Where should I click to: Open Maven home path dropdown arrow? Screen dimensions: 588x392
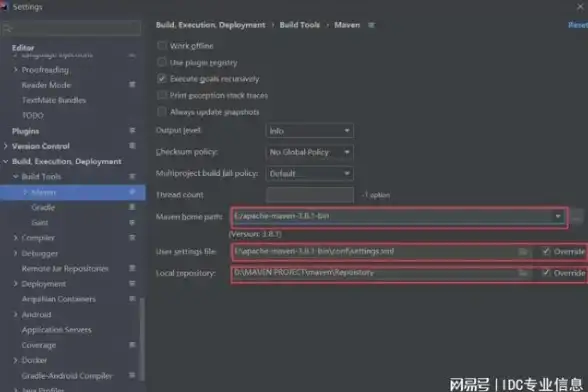[558, 216]
